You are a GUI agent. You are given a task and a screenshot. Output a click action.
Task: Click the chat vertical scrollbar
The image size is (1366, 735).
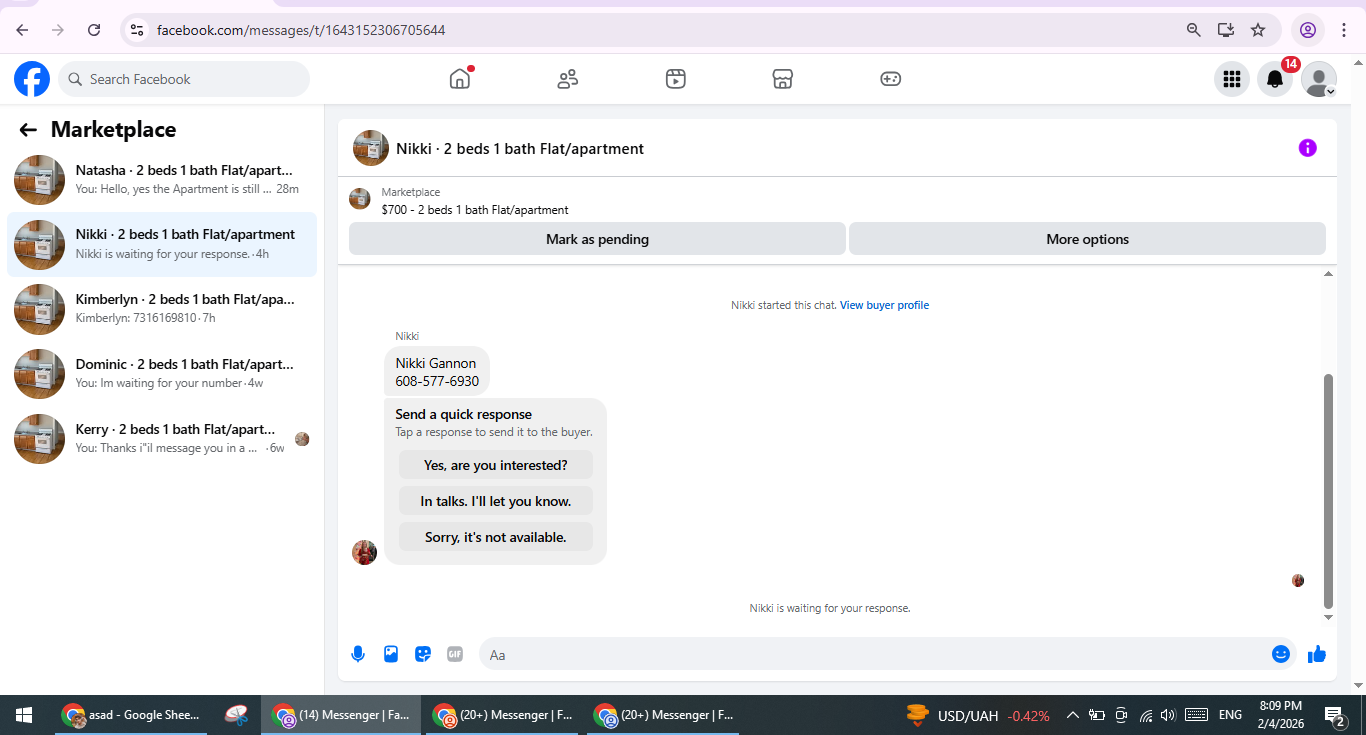[1328, 490]
